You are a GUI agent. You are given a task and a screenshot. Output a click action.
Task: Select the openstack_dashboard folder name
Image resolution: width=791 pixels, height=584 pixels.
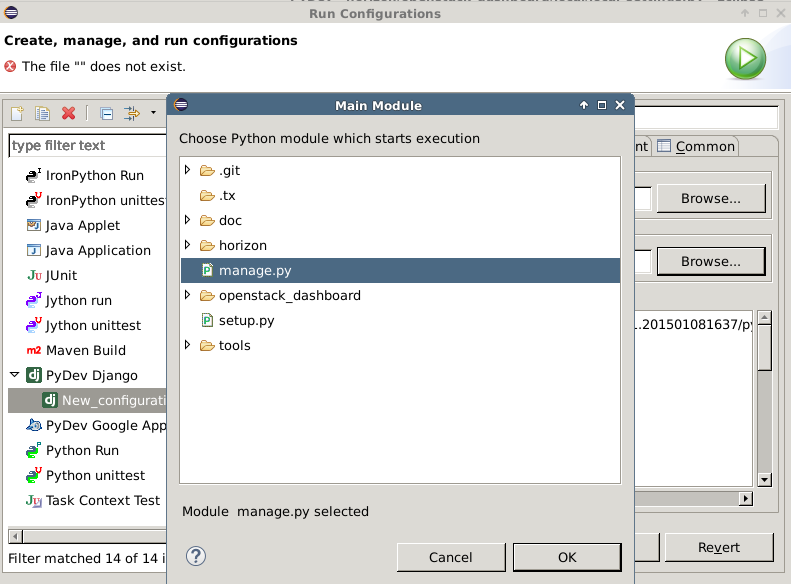290,296
